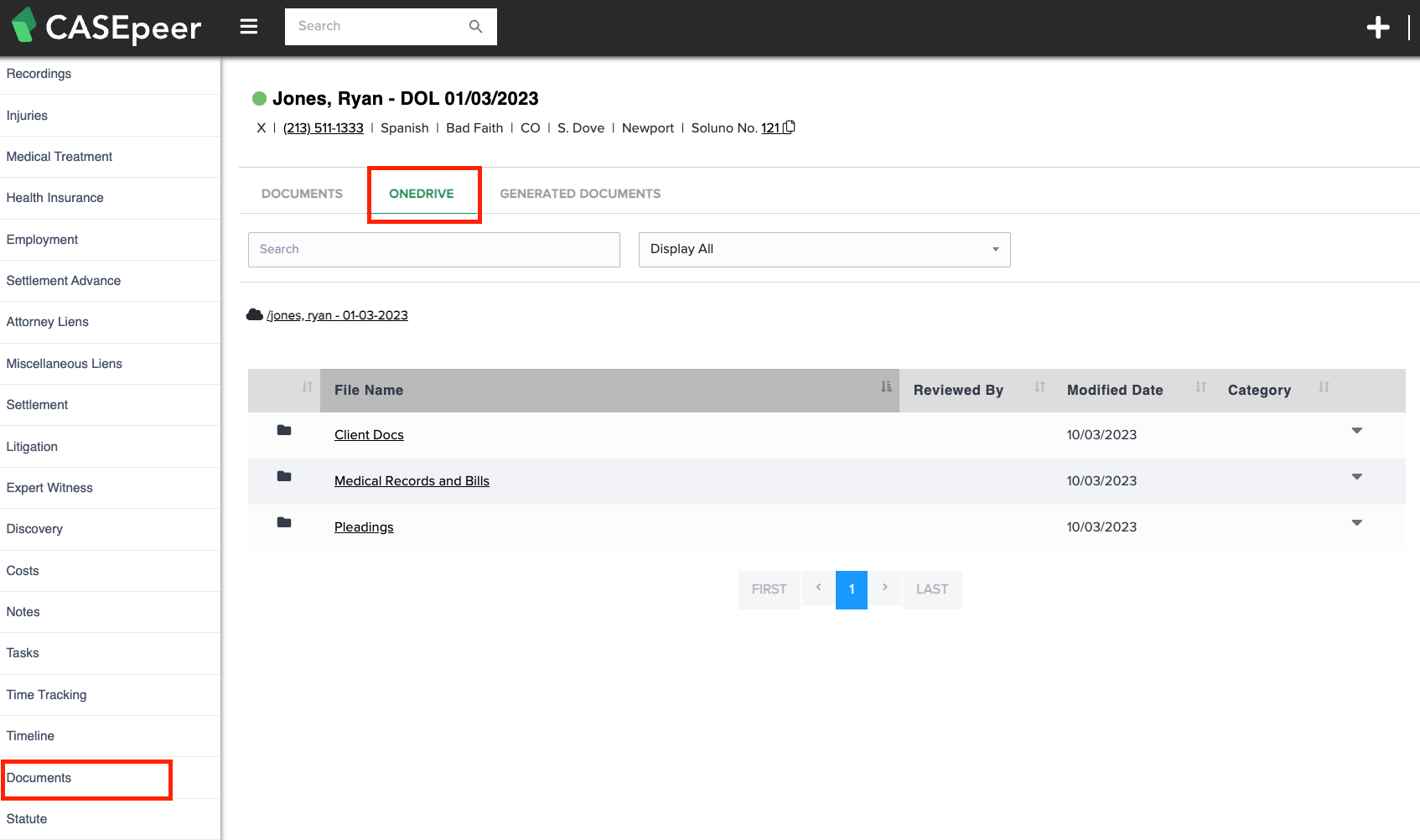Open Settlement Advance in sidebar
The height and width of the screenshot is (840, 1420).
tap(64, 281)
